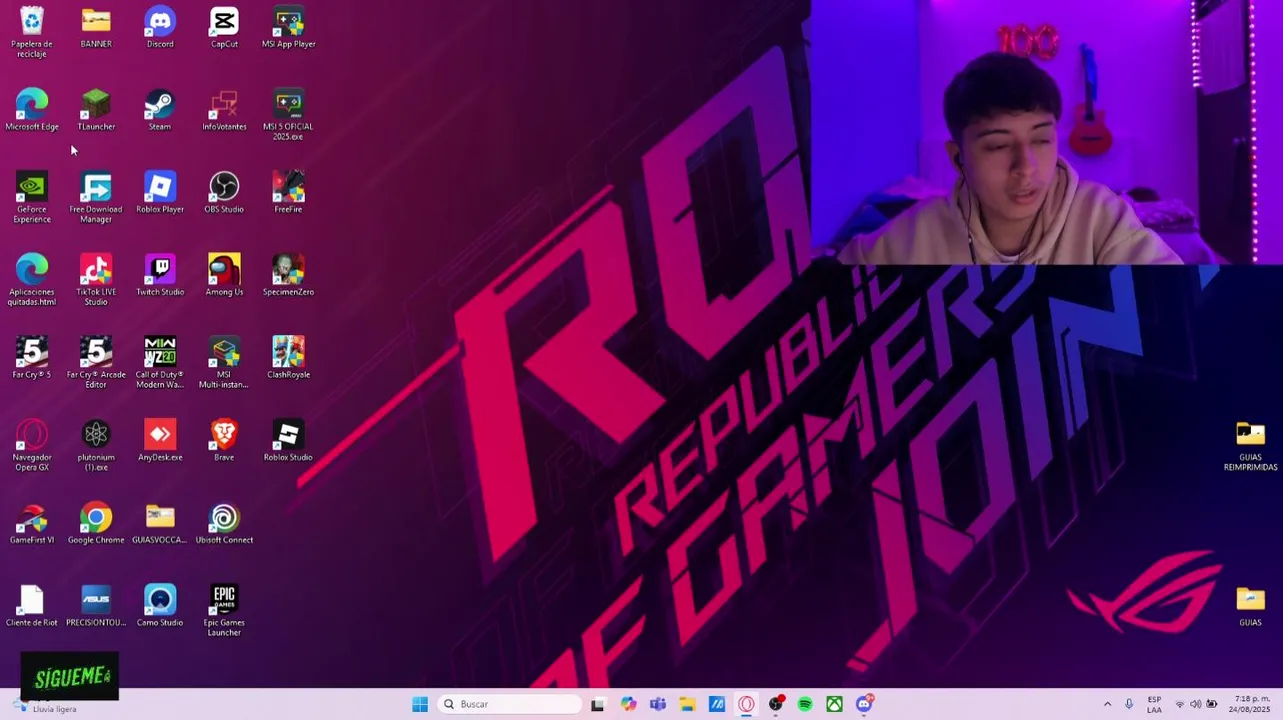Select the OBS Studio shortcut
The image size is (1283, 720).
click(x=224, y=193)
